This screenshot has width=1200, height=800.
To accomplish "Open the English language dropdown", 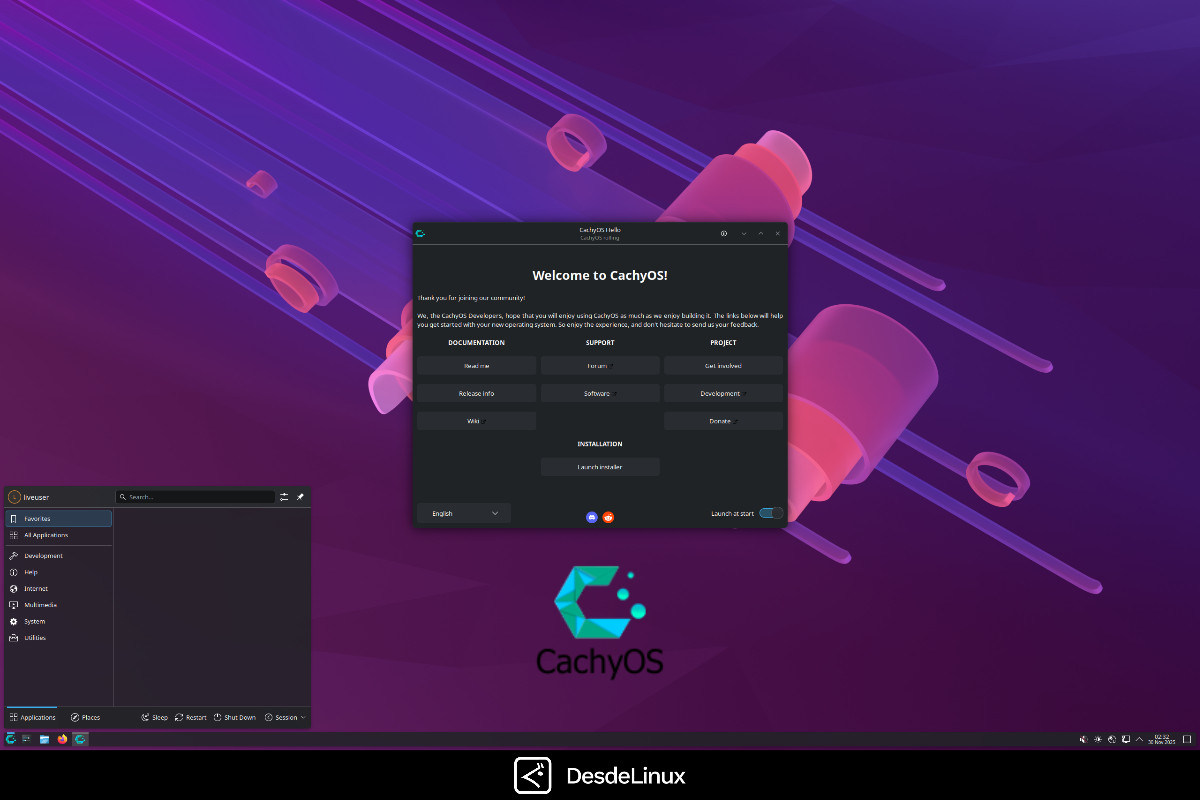I will tap(464, 513).
